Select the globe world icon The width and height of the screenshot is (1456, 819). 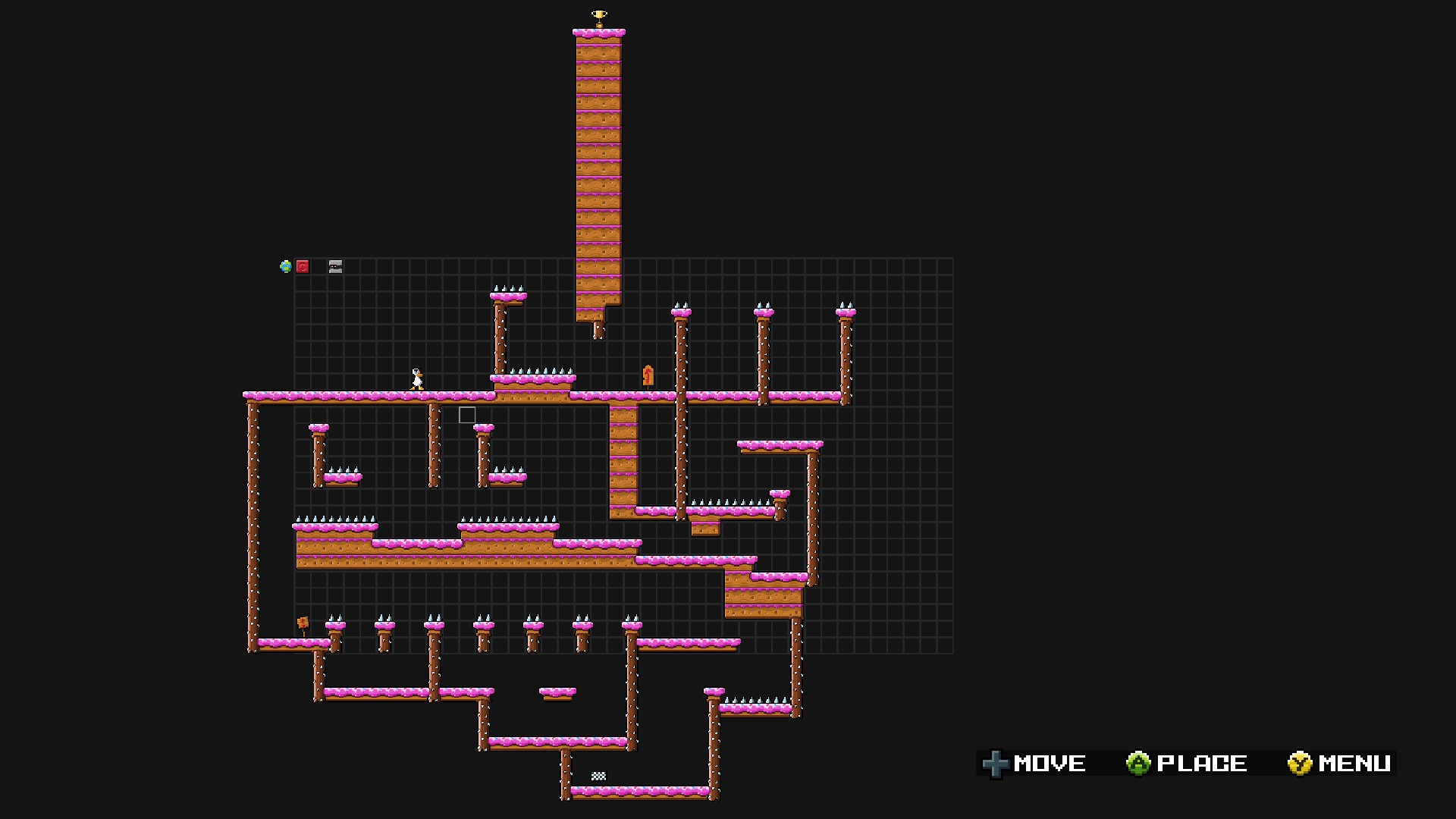[x=285, y=266]
